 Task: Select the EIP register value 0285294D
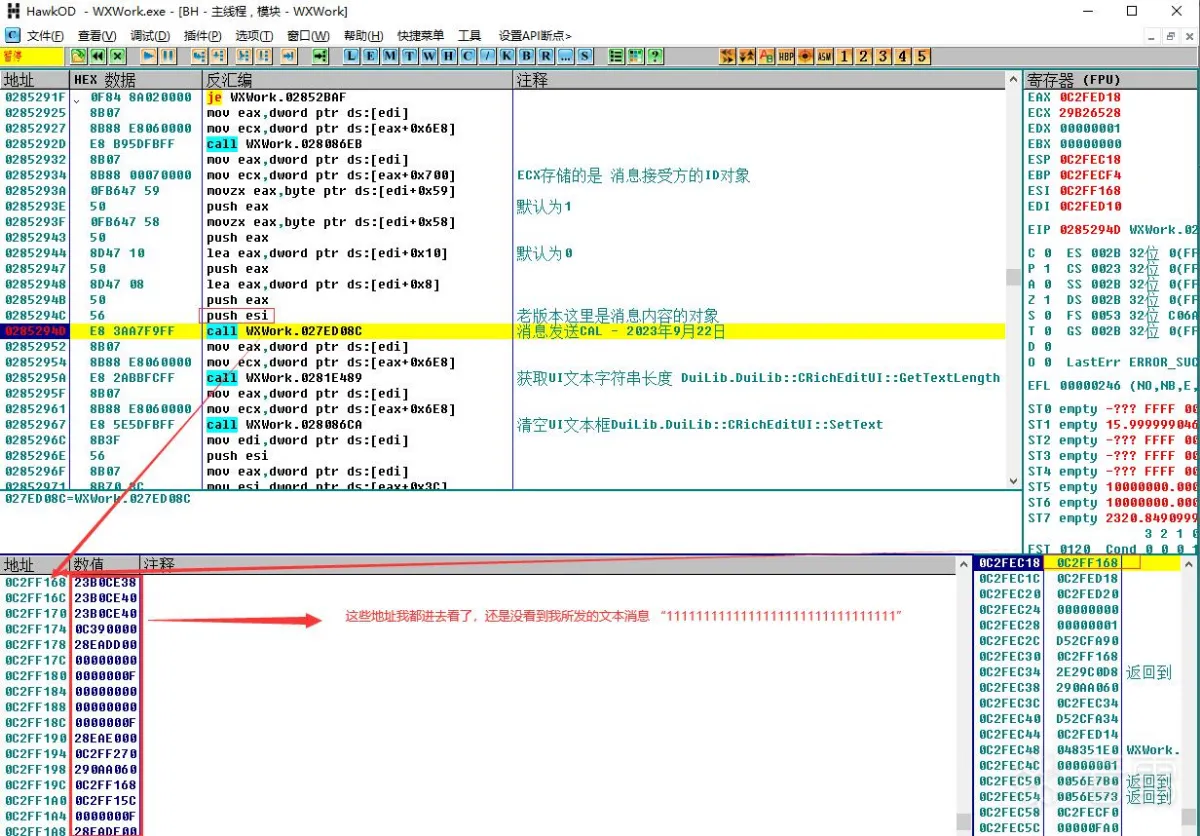(1090, 230)
